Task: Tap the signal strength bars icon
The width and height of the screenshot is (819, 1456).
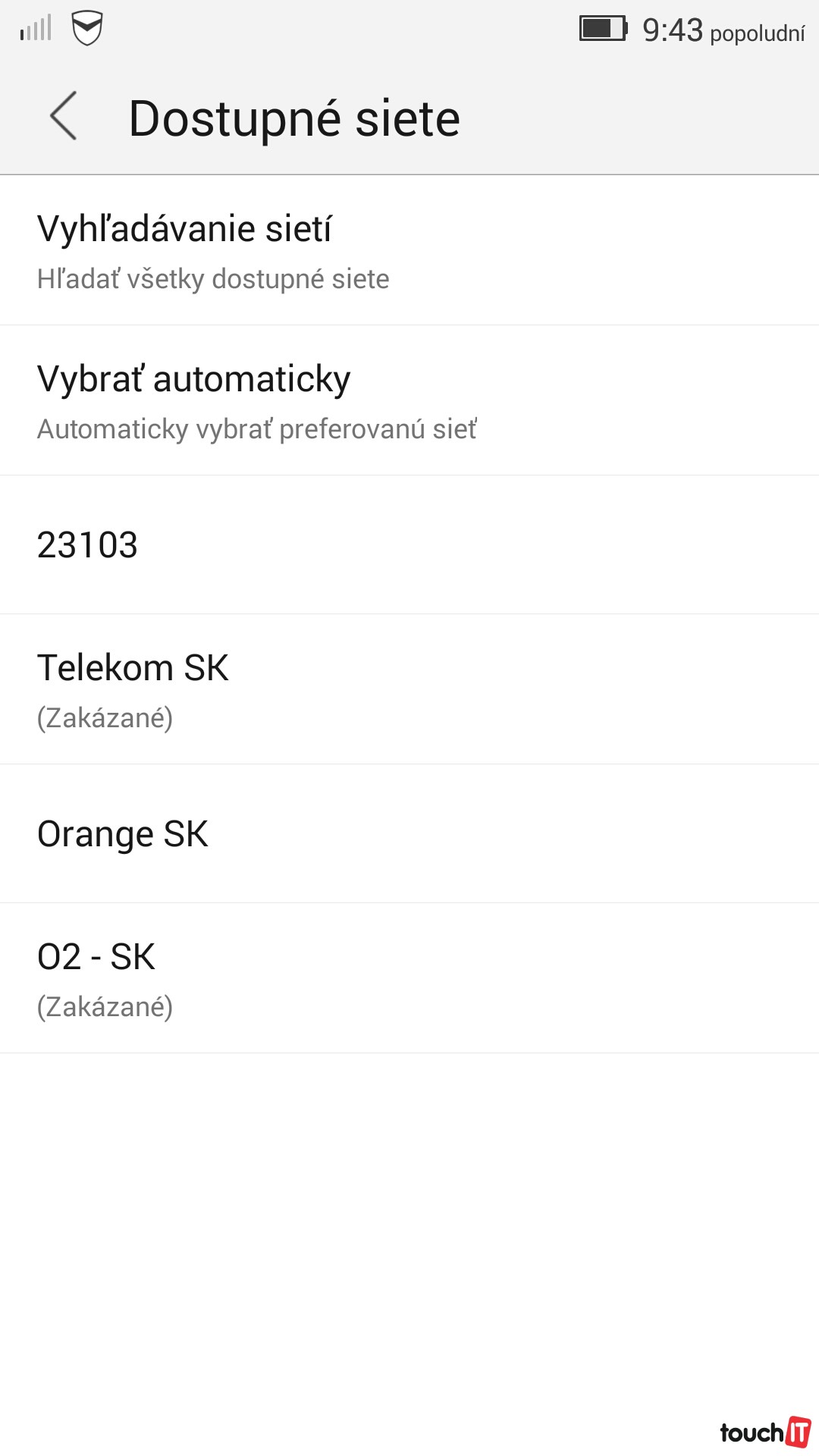Action: point(36,28)
